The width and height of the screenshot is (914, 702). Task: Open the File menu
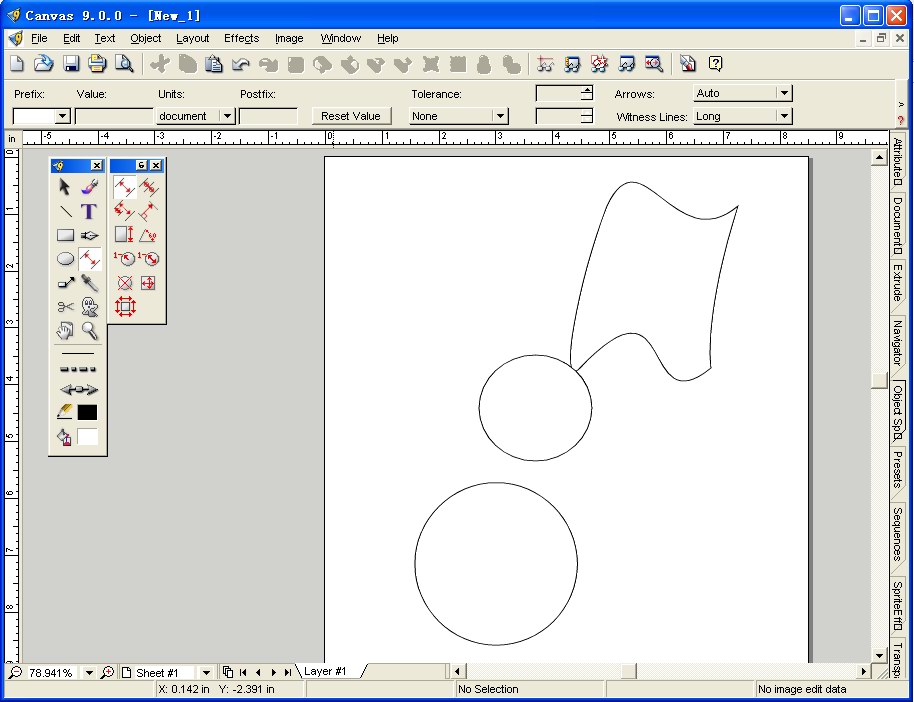coord(39,38)
